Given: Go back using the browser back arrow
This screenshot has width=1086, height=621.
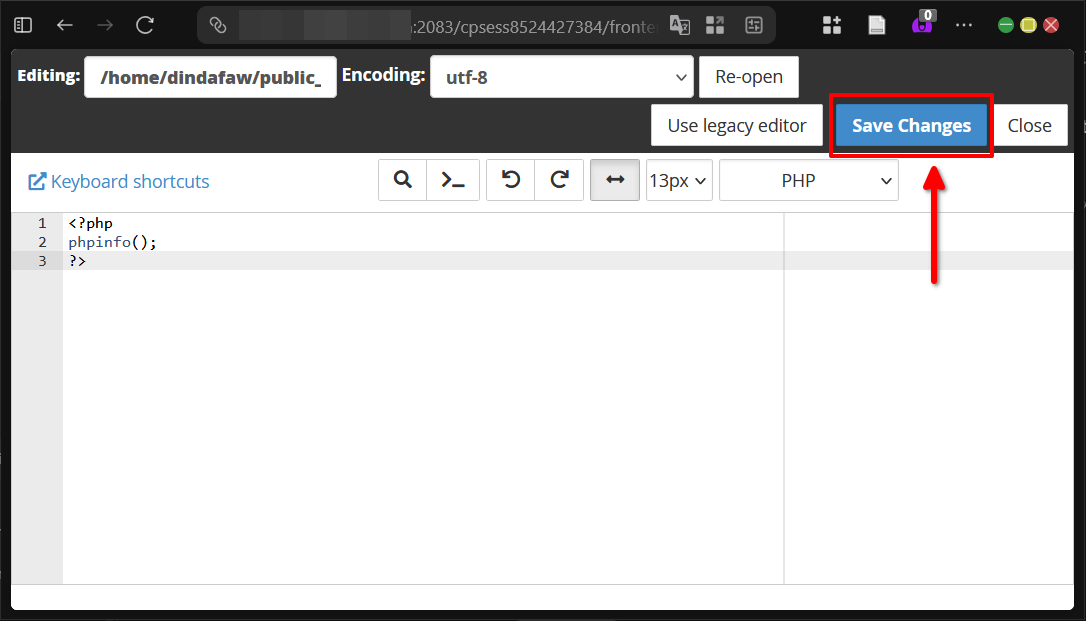Looking at the screenshot, I should [64, 25].
